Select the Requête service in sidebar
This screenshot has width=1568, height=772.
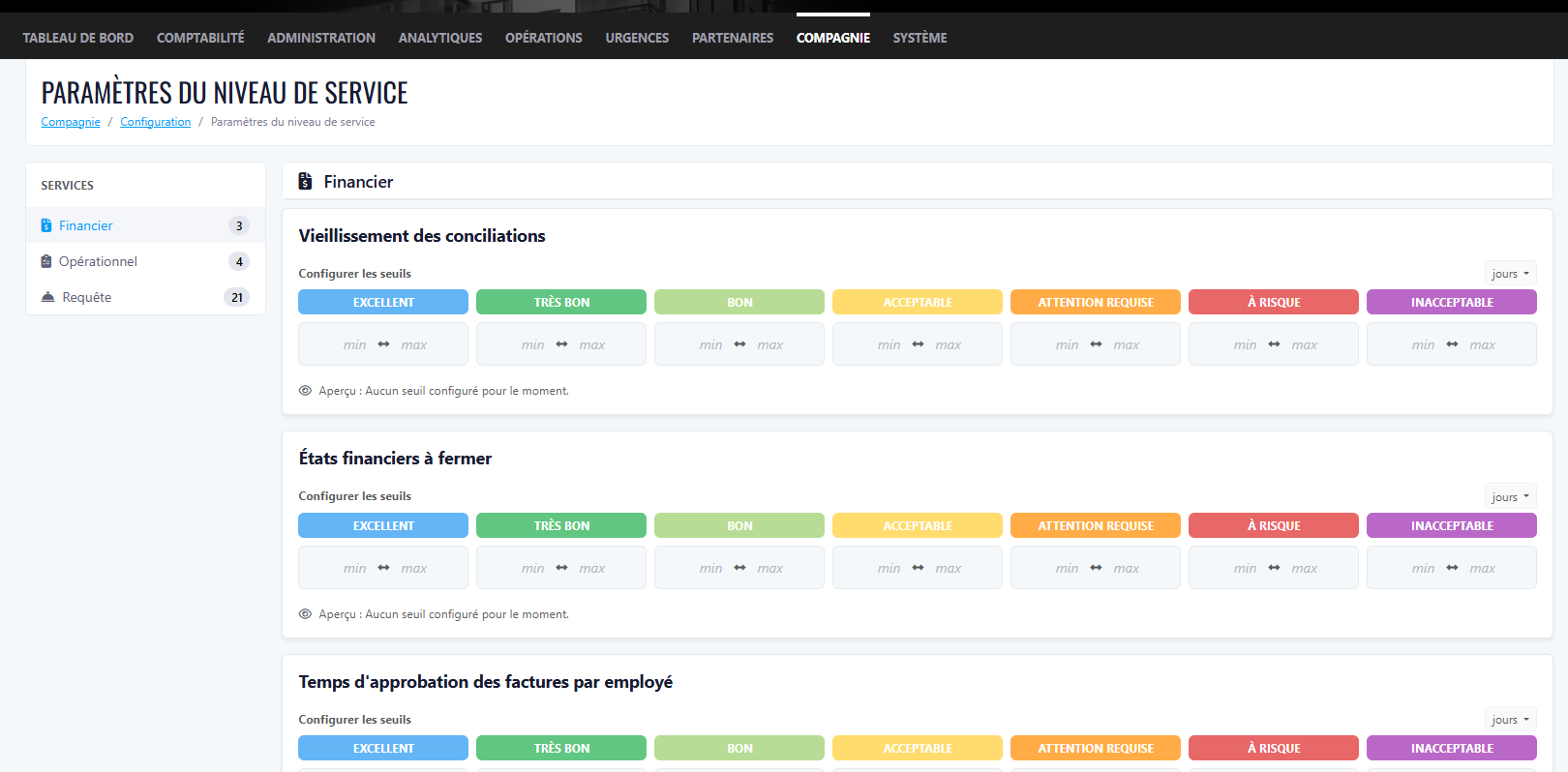(145, 297)
